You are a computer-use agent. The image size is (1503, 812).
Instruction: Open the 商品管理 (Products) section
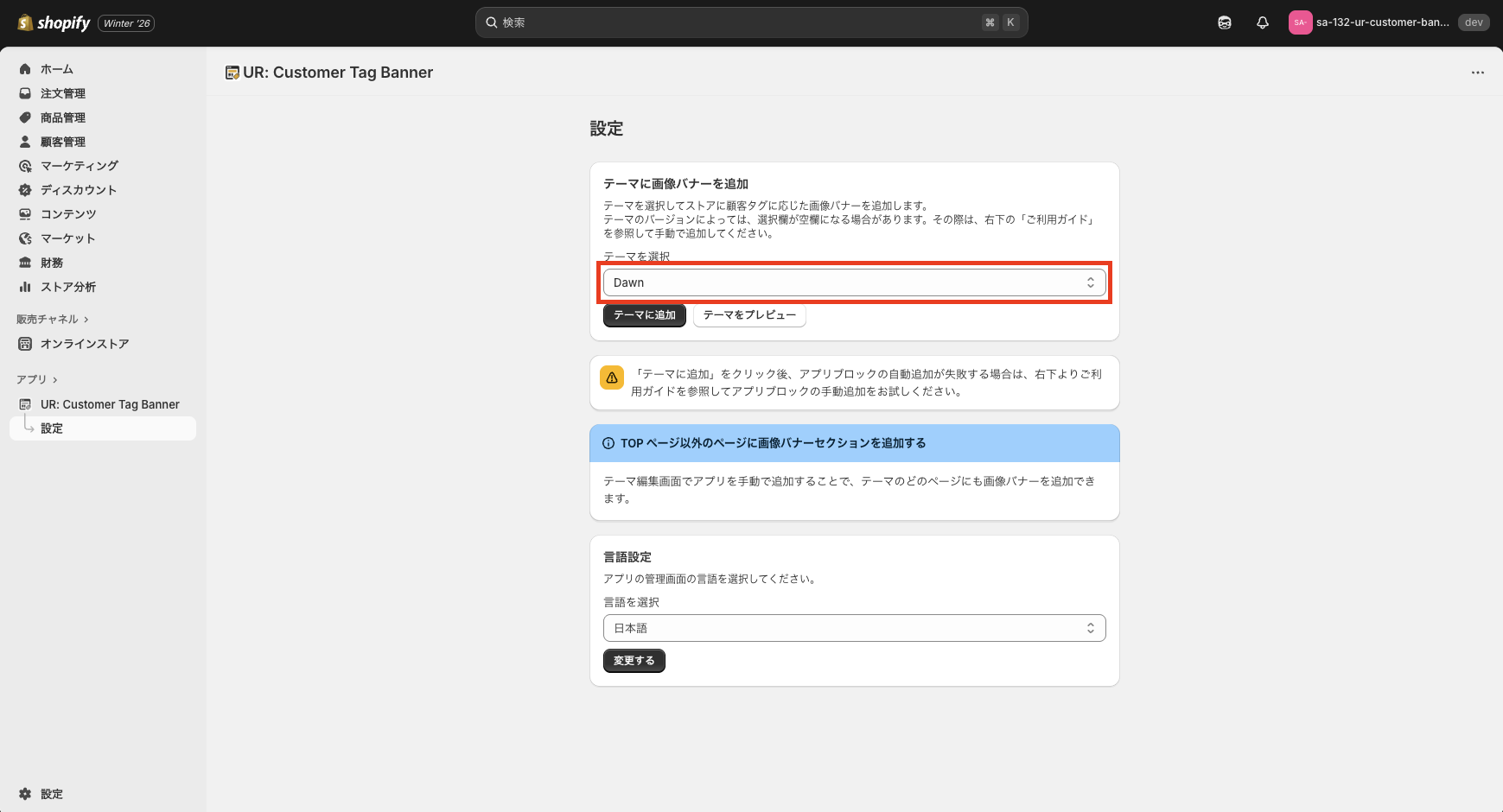point(62,117)
